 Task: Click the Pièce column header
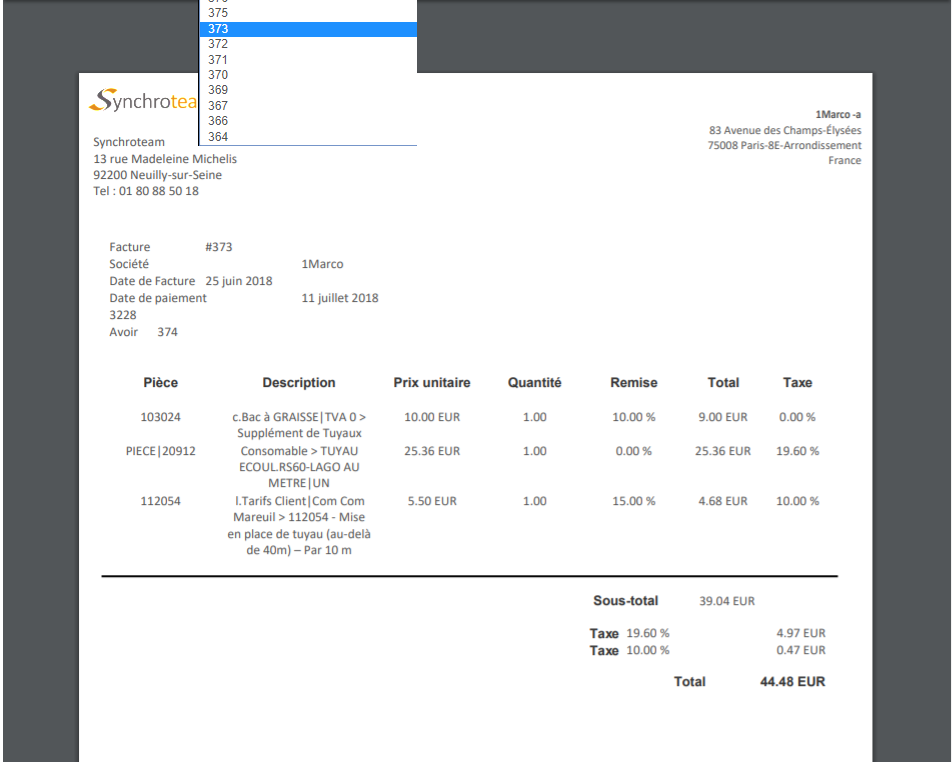160,383
